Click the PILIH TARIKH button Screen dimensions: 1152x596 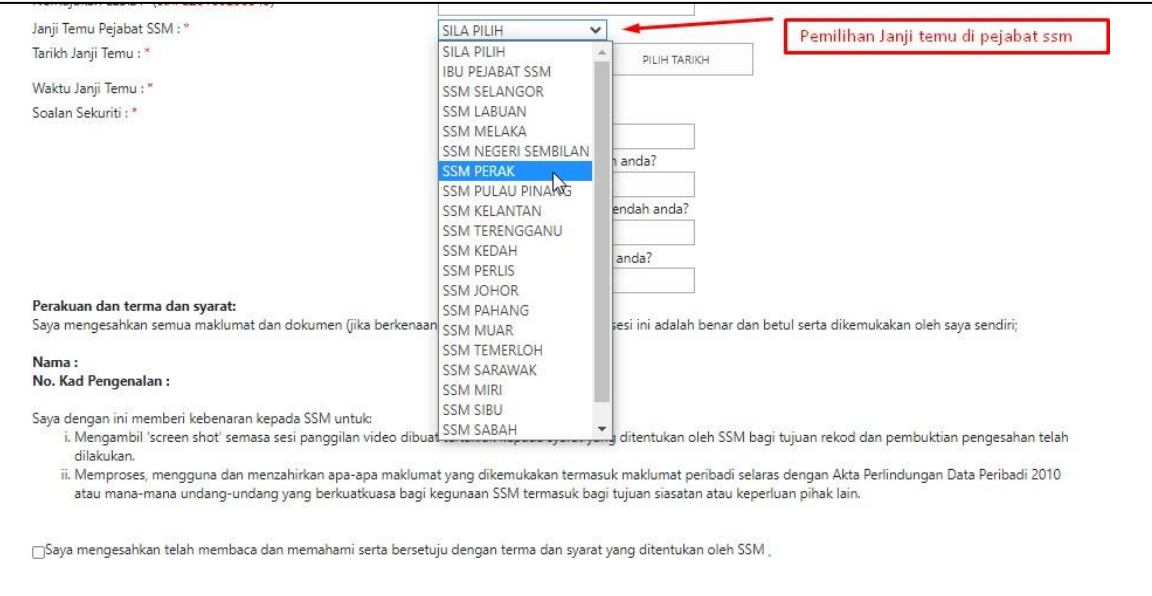683,60
